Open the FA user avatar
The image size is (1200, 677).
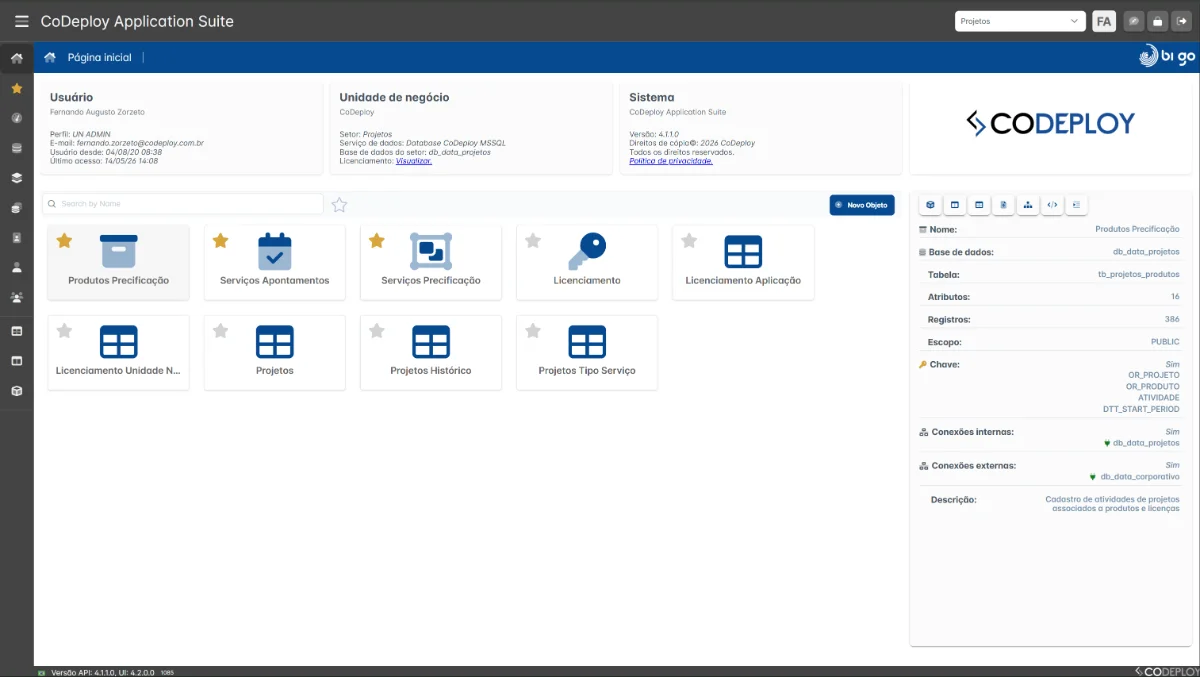pyautogui.click(x=1104, y=21)
